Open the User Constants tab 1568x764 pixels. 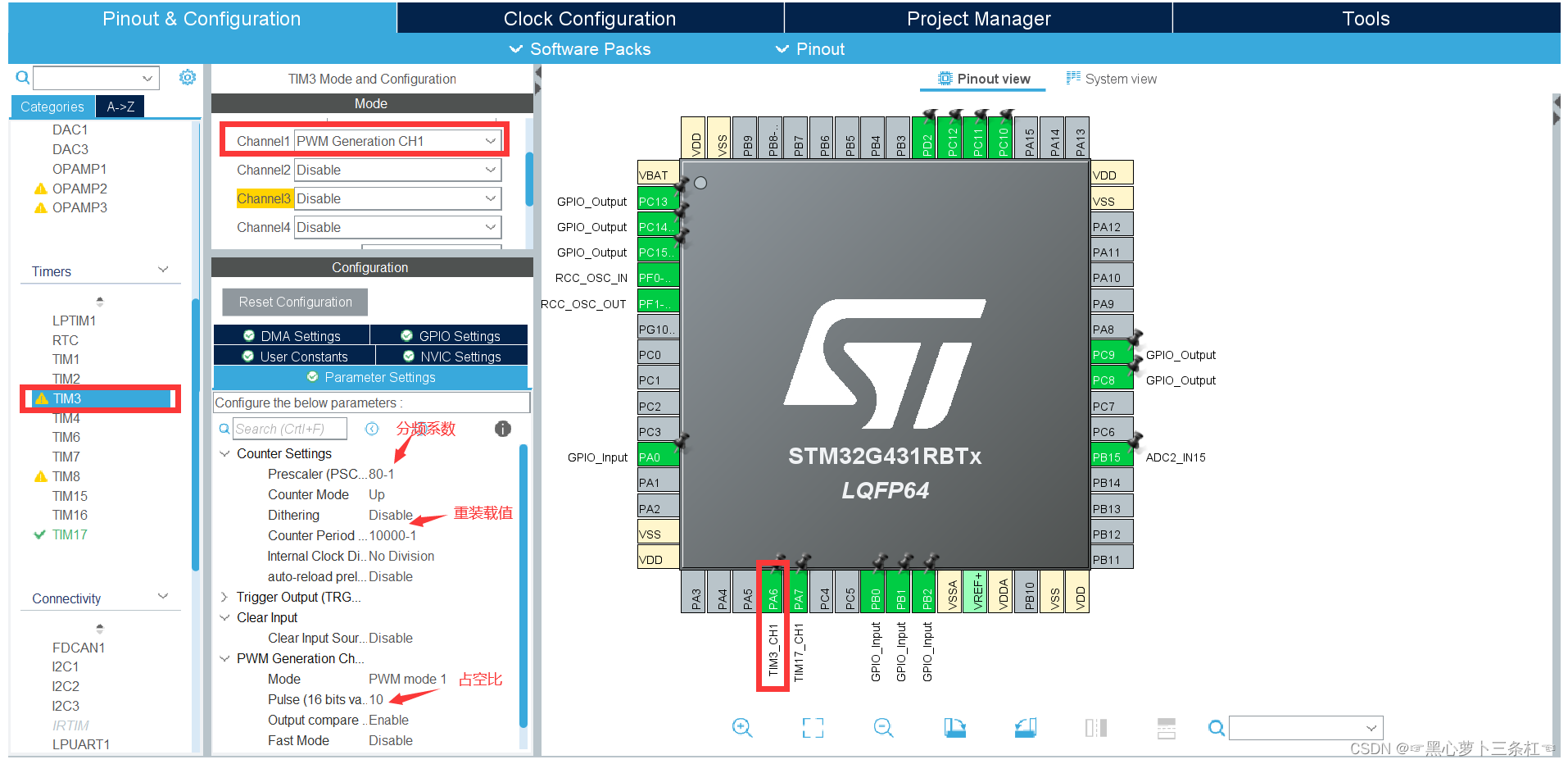click(295, 356)
